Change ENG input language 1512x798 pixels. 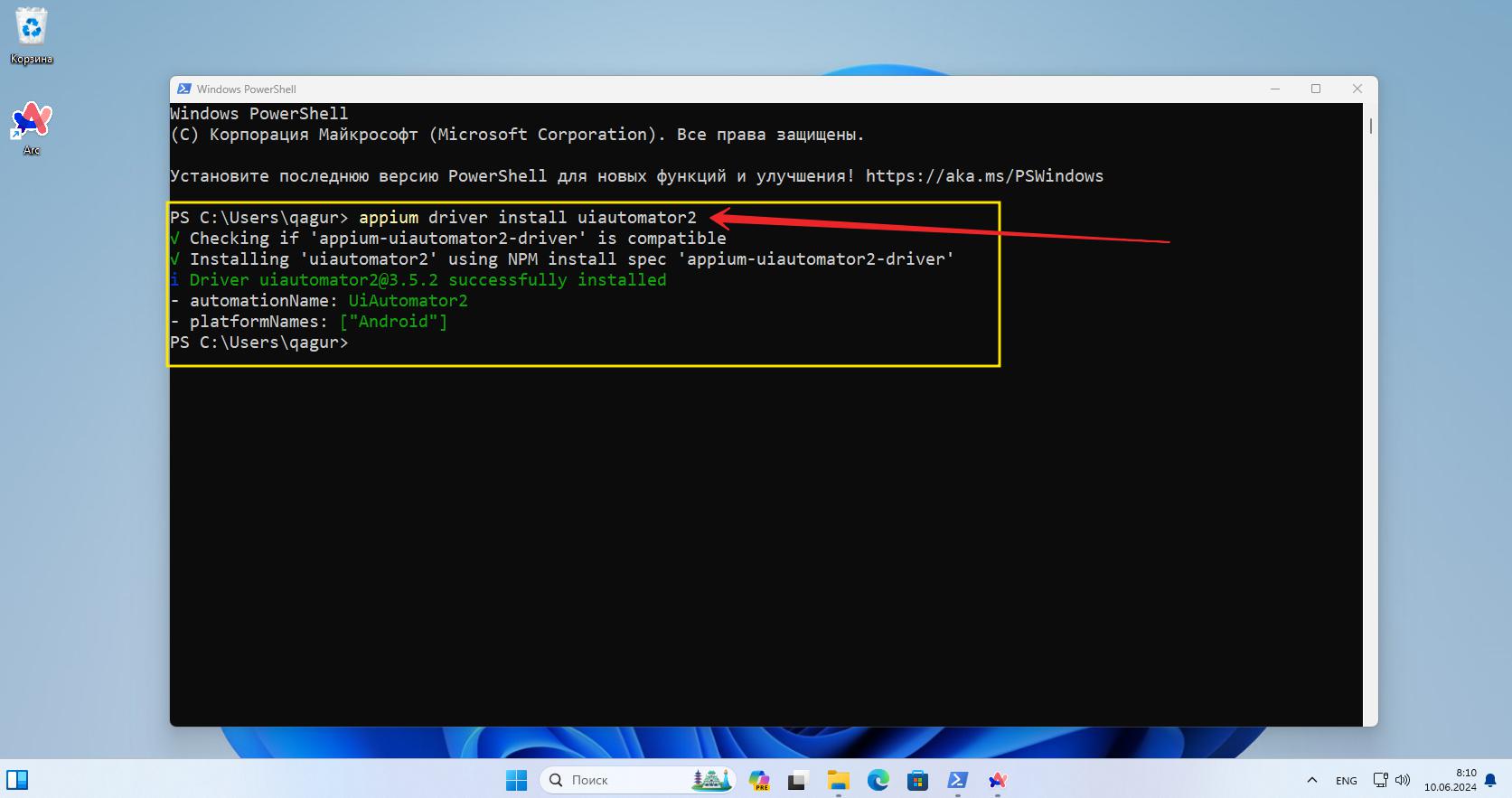[1347, 781]
